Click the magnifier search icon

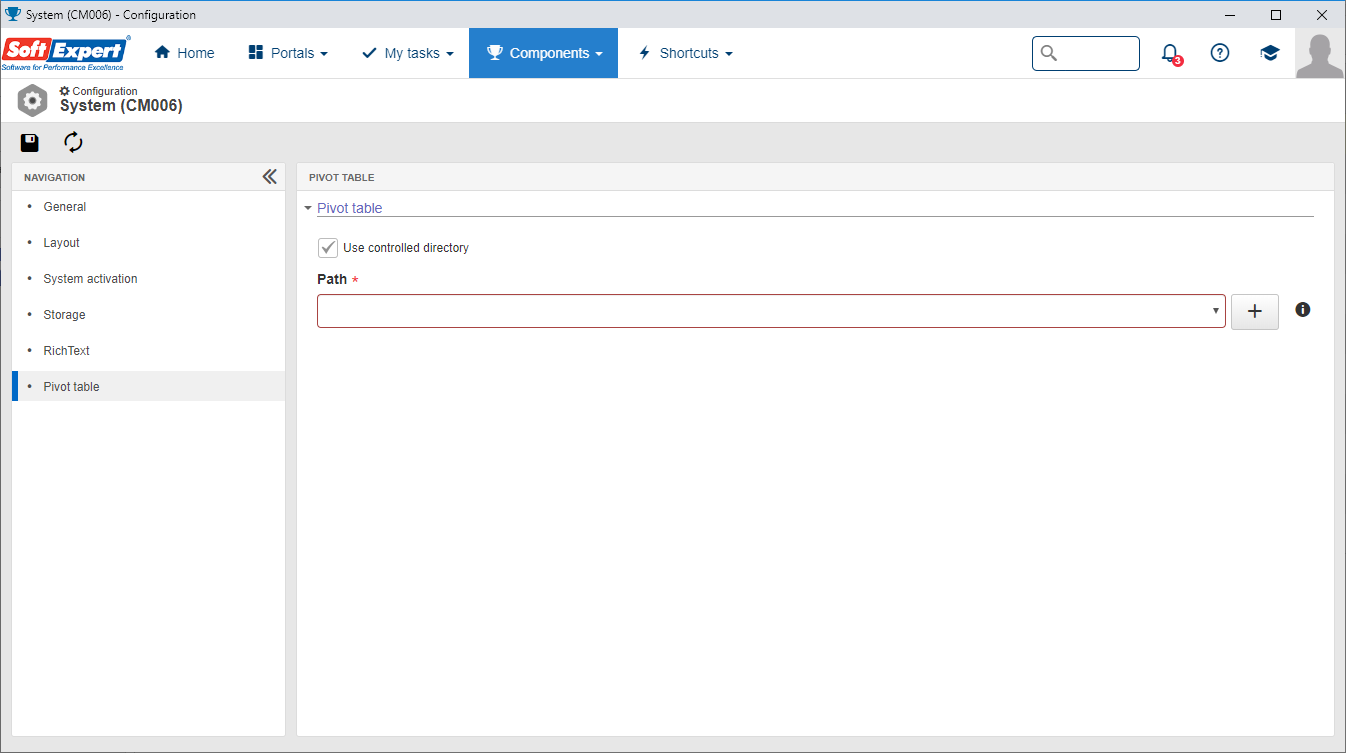coord(1048,53)
